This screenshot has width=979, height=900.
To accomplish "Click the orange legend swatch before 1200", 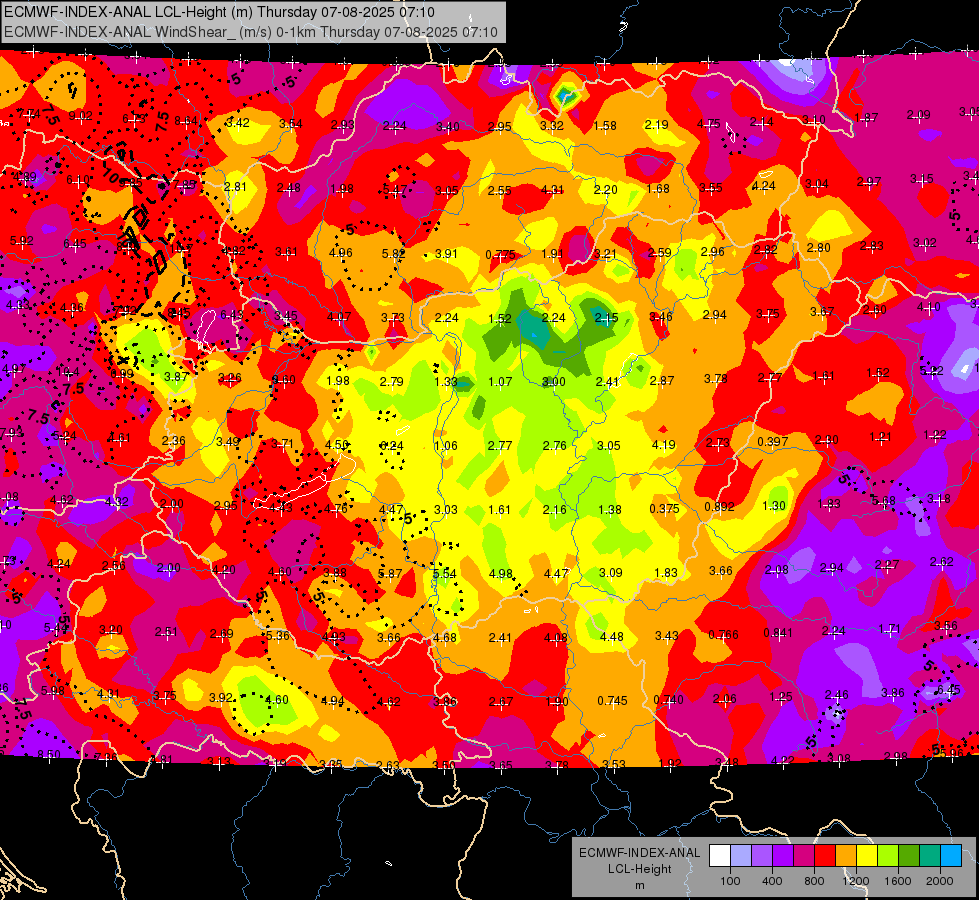I will coord(846,856).
